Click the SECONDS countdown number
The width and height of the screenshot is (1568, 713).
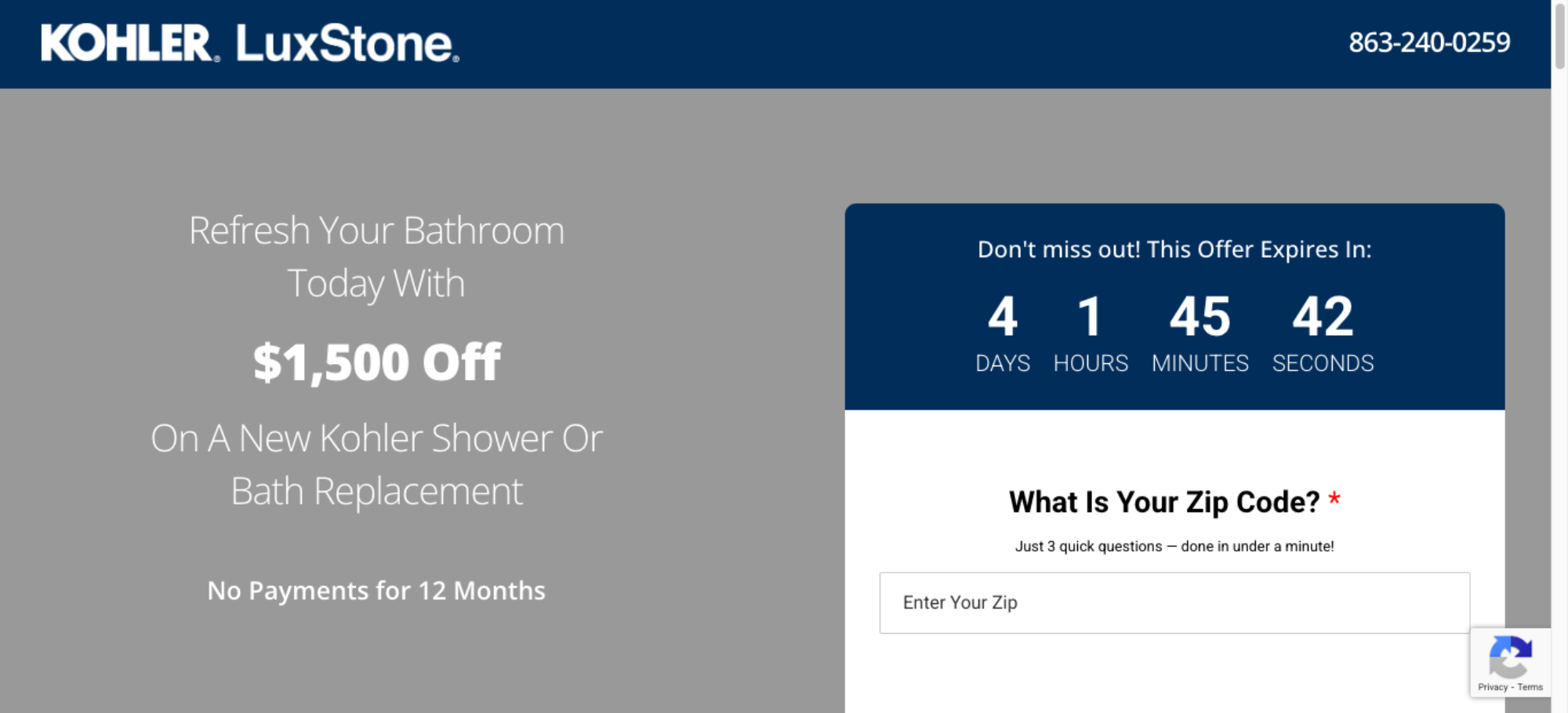click(1323, 316)
